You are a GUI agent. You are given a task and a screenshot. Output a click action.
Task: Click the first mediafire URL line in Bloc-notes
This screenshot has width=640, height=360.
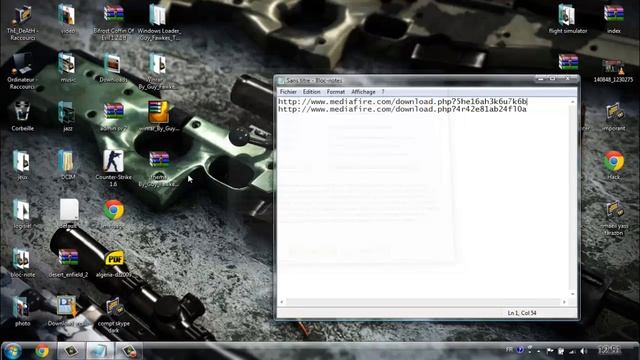tap(403, 102)
